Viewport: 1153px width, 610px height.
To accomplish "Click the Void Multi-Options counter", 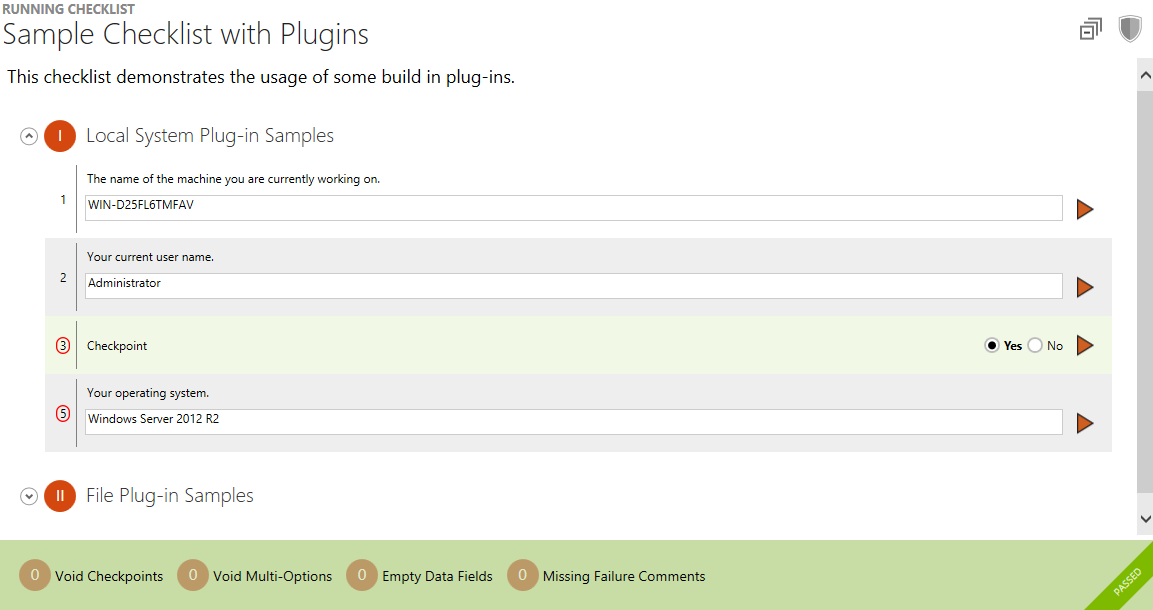I will pyautogui.click(x=192, y=576).
